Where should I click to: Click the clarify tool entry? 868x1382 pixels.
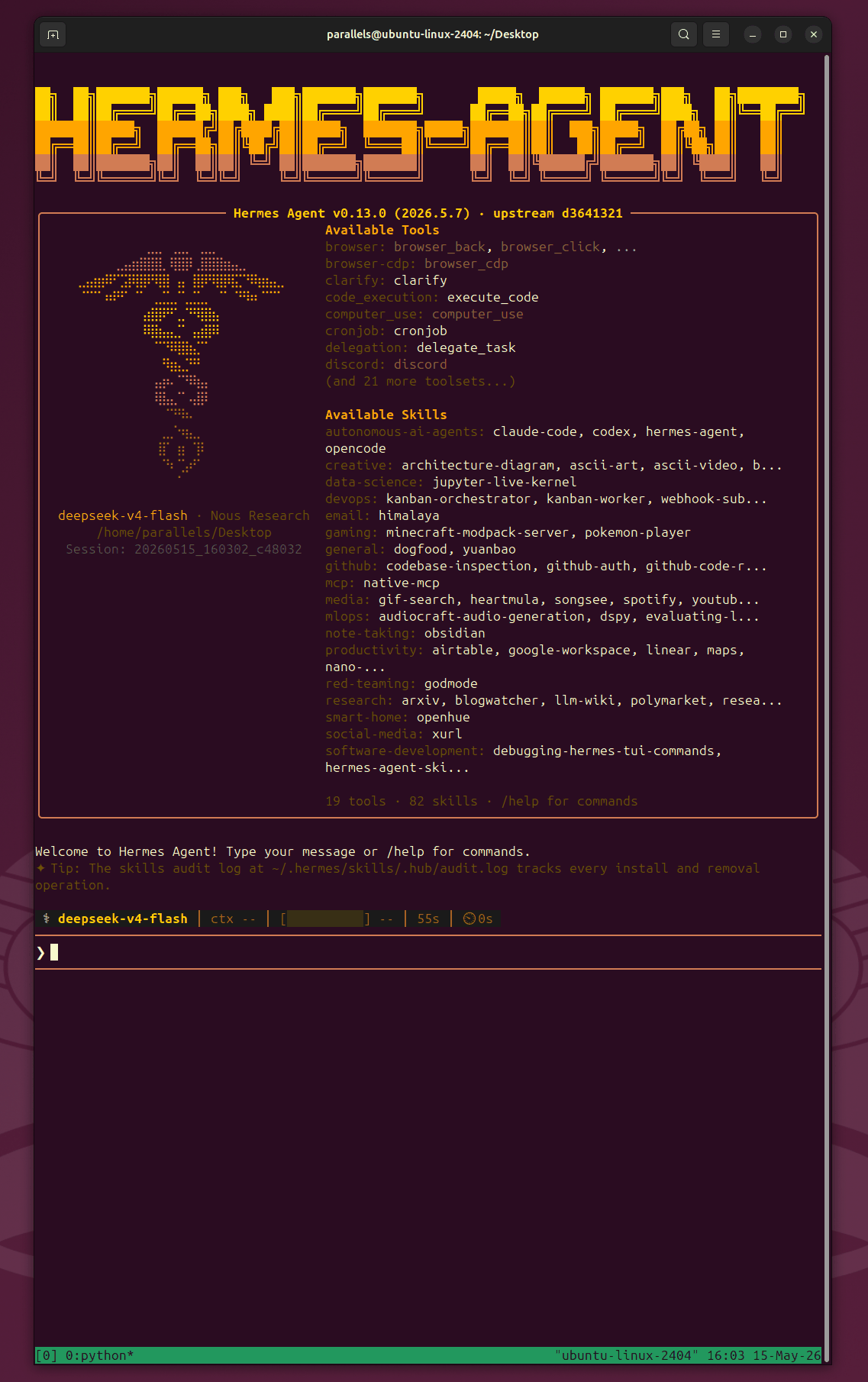tap(421, 280)
